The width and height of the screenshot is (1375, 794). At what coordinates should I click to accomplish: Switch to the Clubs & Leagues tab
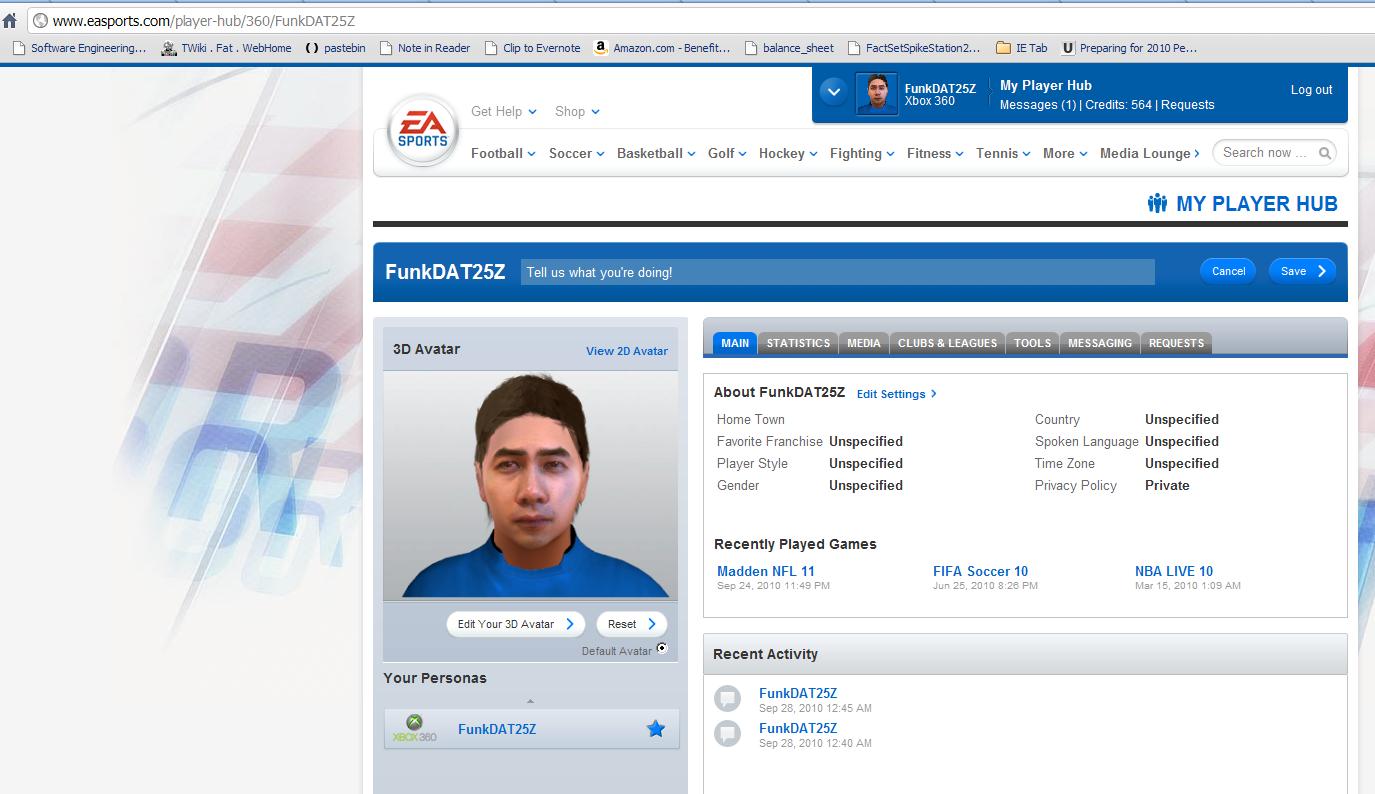click(x=947, y=343)
